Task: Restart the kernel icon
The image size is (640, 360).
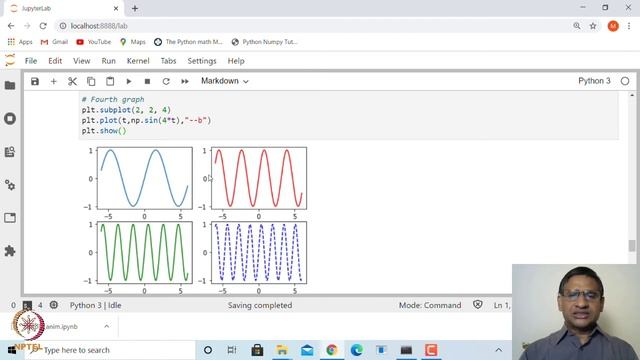Action: pyautogui.click(x=166, y=81)
